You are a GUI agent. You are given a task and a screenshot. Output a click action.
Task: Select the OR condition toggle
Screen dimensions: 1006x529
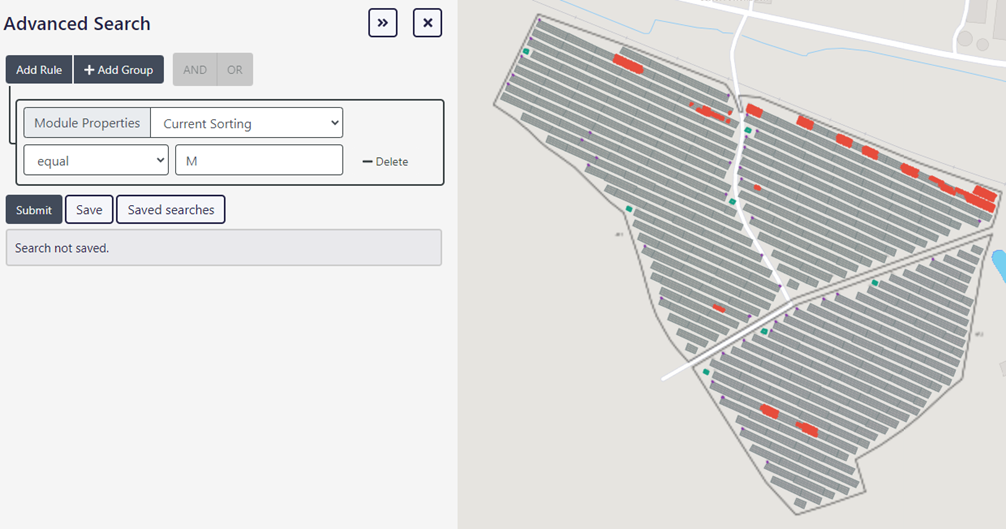click(x=235, y=69)
